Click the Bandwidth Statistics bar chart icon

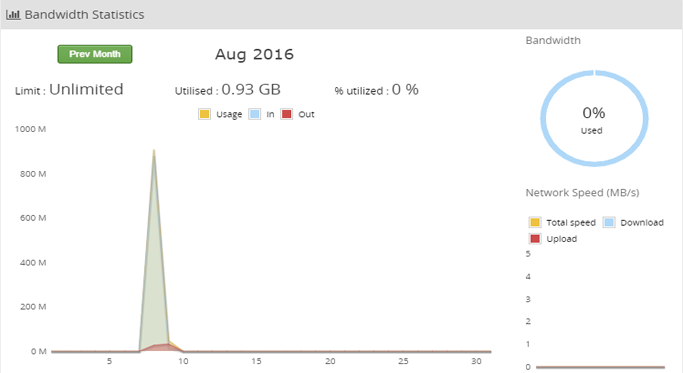click(x=13, y=15)
